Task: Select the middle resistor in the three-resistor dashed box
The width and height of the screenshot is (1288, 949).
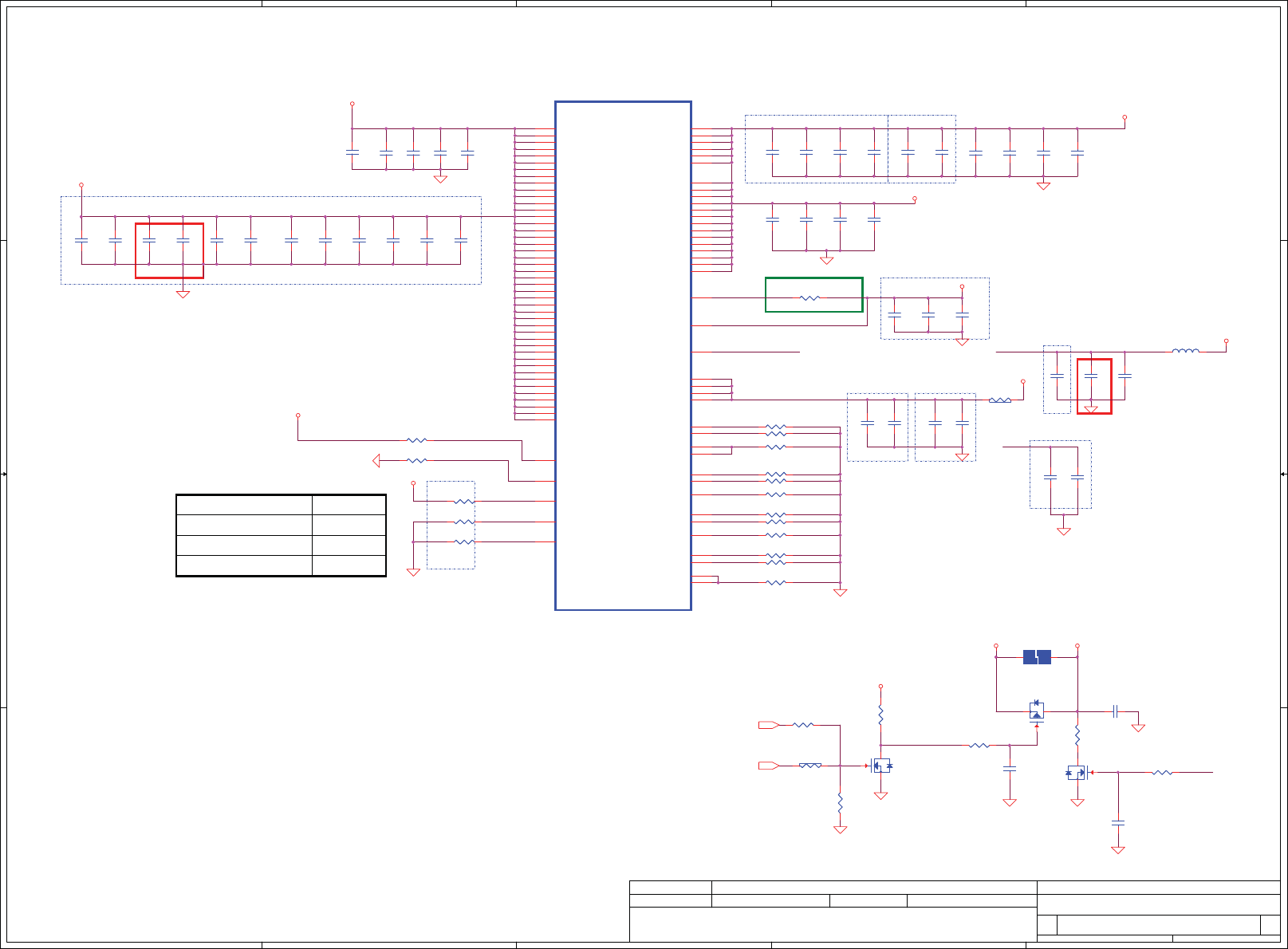Action: [x=464, y=522]
